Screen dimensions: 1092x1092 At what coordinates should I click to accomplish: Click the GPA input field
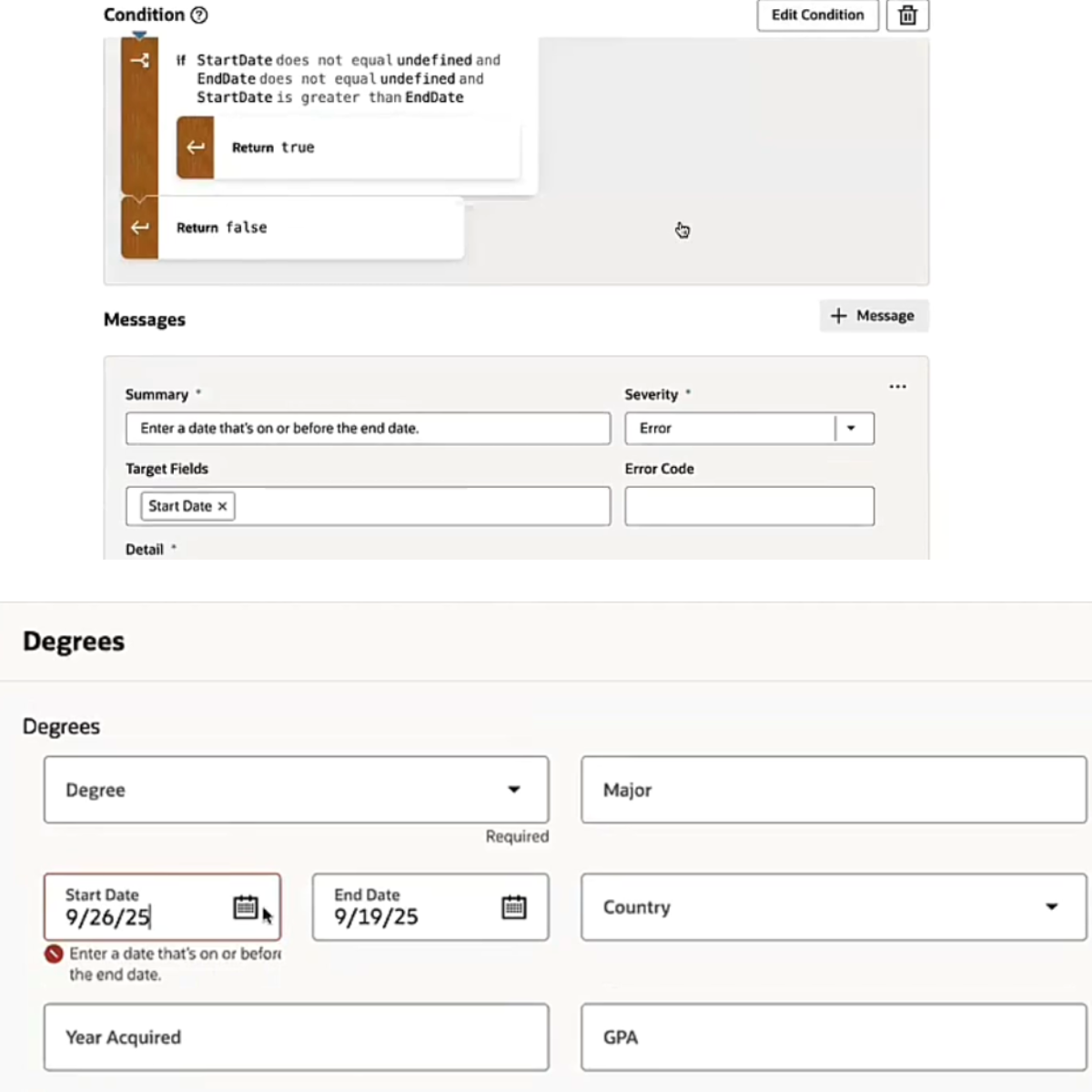click(x=834, y=1037)
